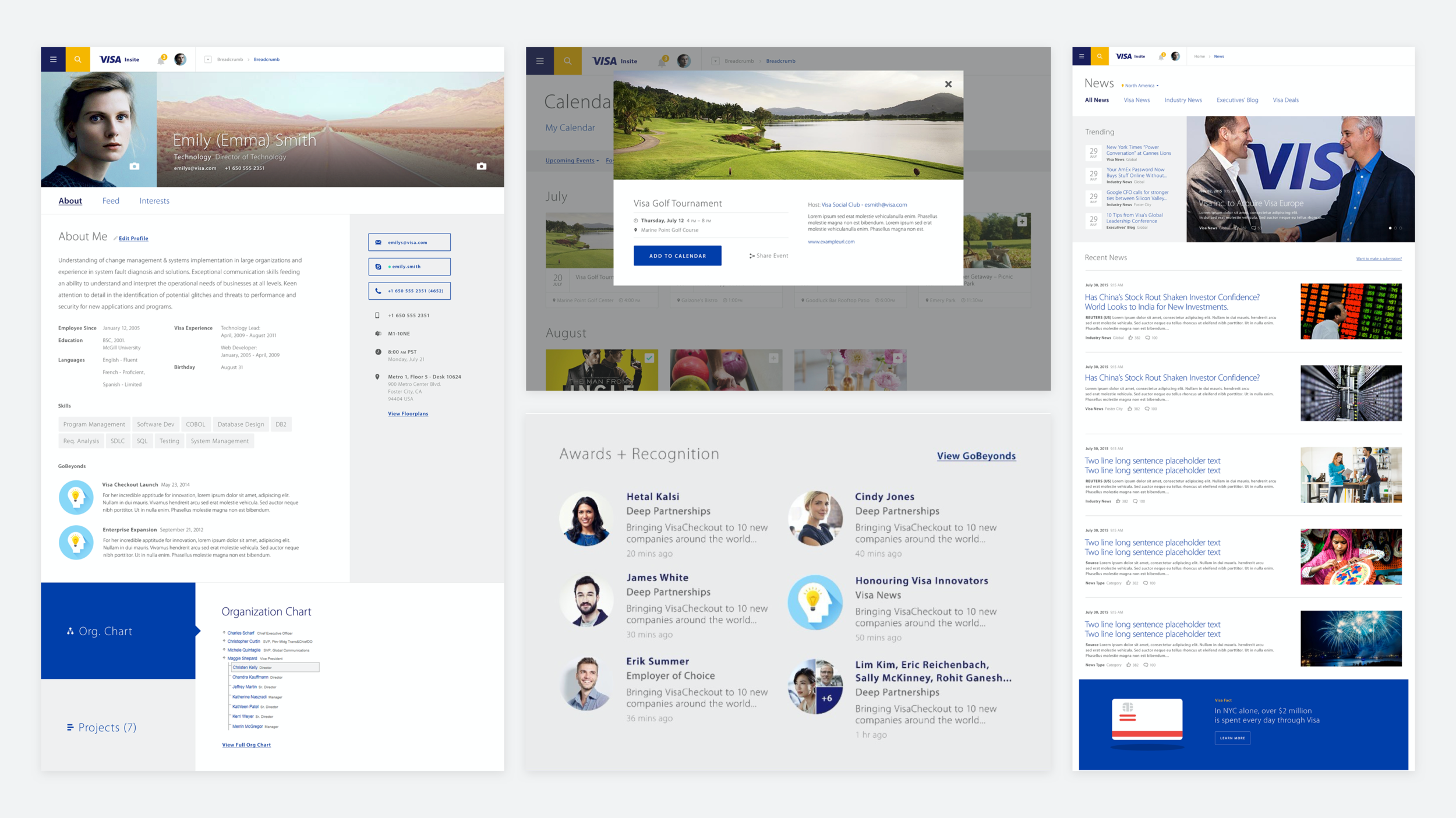
Task: Click camera icon on the desert cover image
Action: pyautogui.click(x=482, y=166)
